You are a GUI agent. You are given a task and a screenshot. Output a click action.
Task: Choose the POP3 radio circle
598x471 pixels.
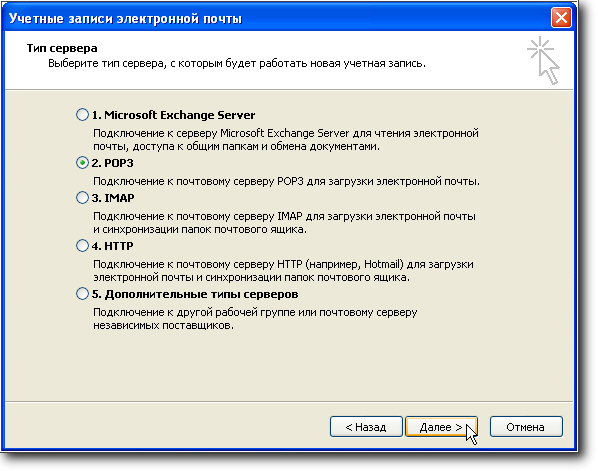[82, 163]
